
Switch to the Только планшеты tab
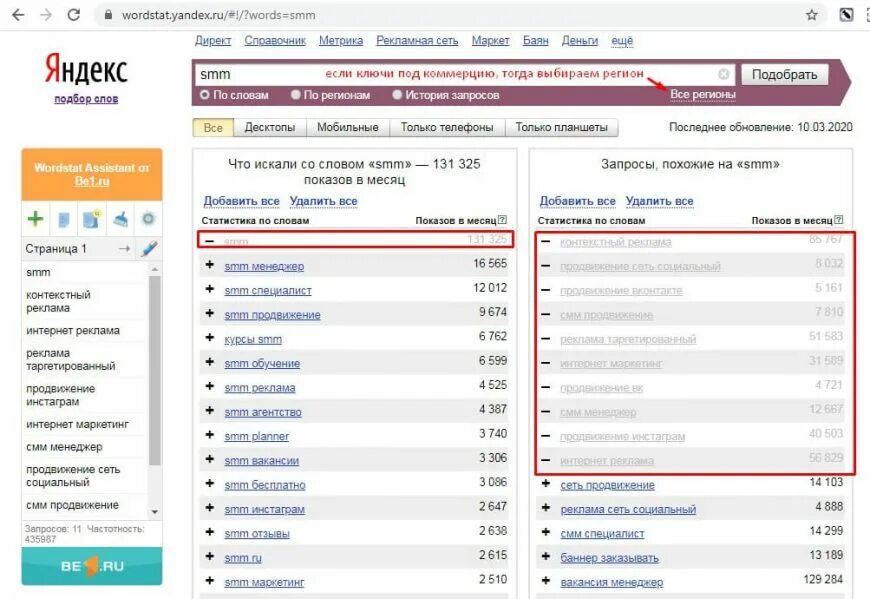coord(562,128)
